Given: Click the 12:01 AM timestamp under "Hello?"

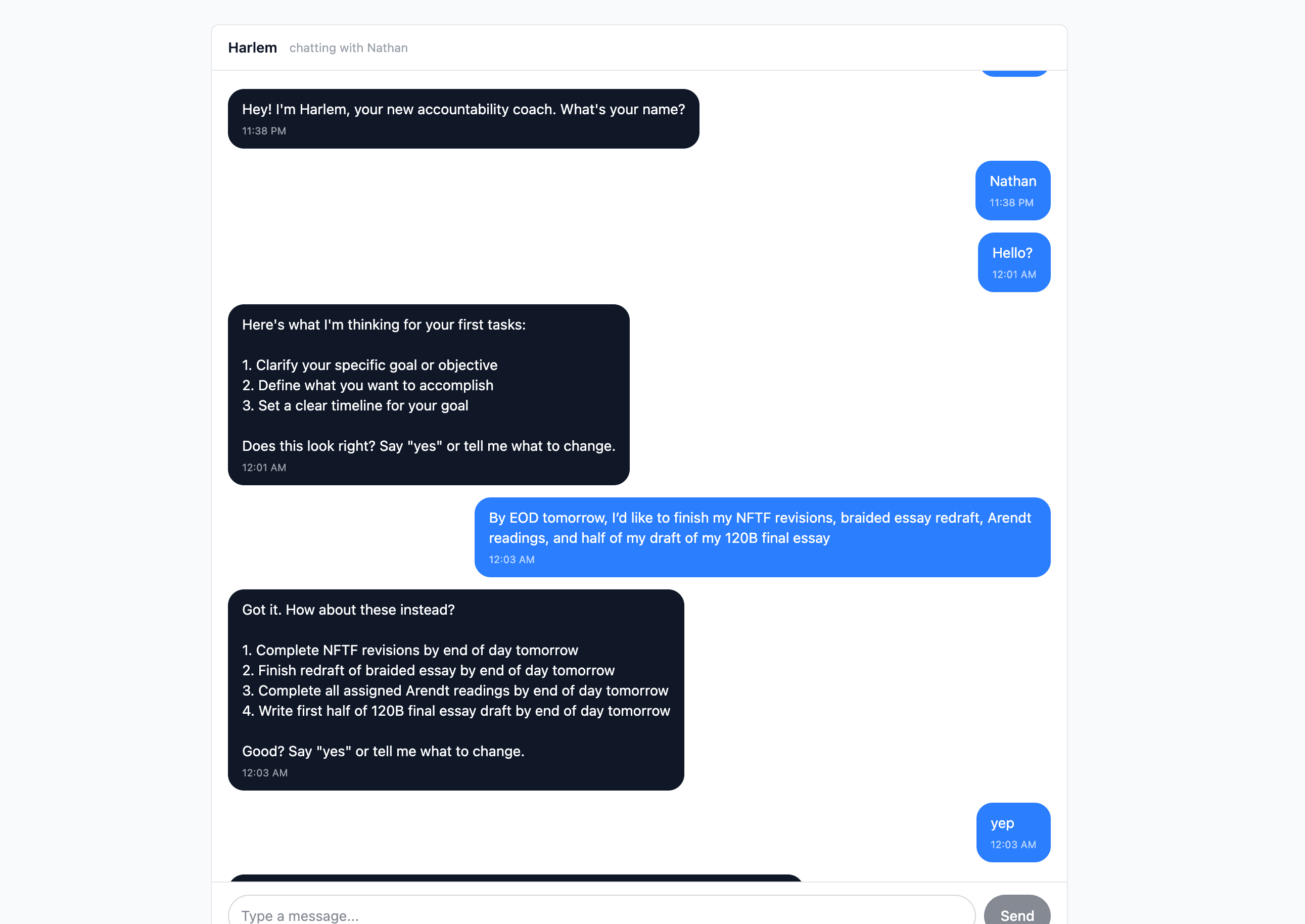Looking at the screenshot, I should (x=1013, y=274).
